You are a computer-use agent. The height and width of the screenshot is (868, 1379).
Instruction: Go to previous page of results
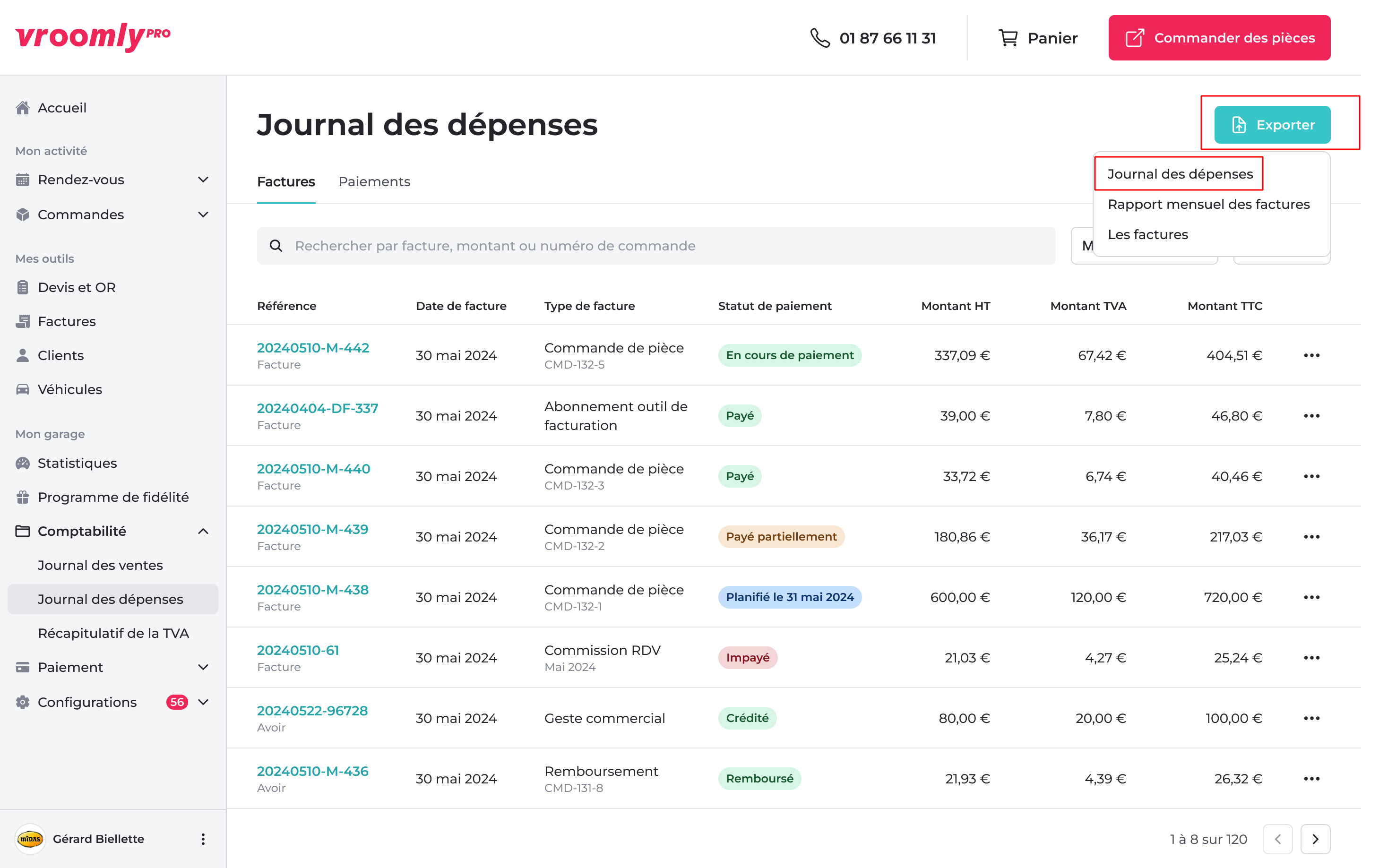(x=1278, y=839)
